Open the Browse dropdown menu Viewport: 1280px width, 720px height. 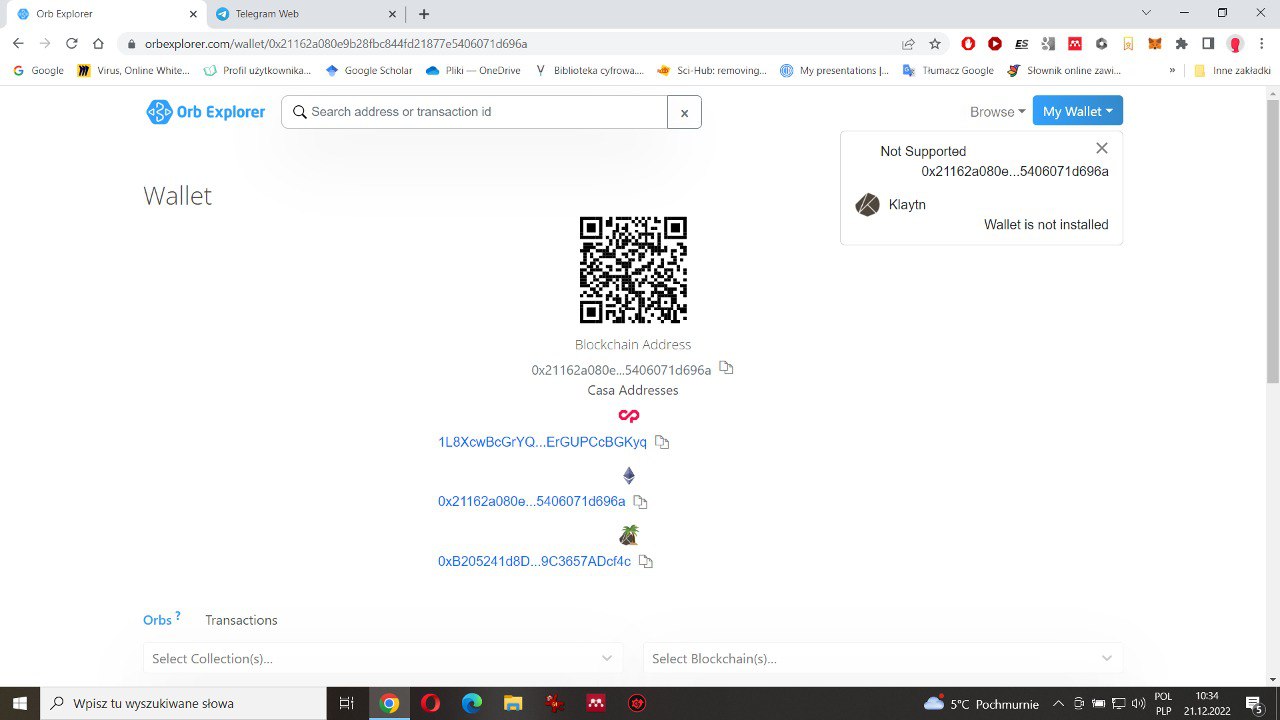997,112
